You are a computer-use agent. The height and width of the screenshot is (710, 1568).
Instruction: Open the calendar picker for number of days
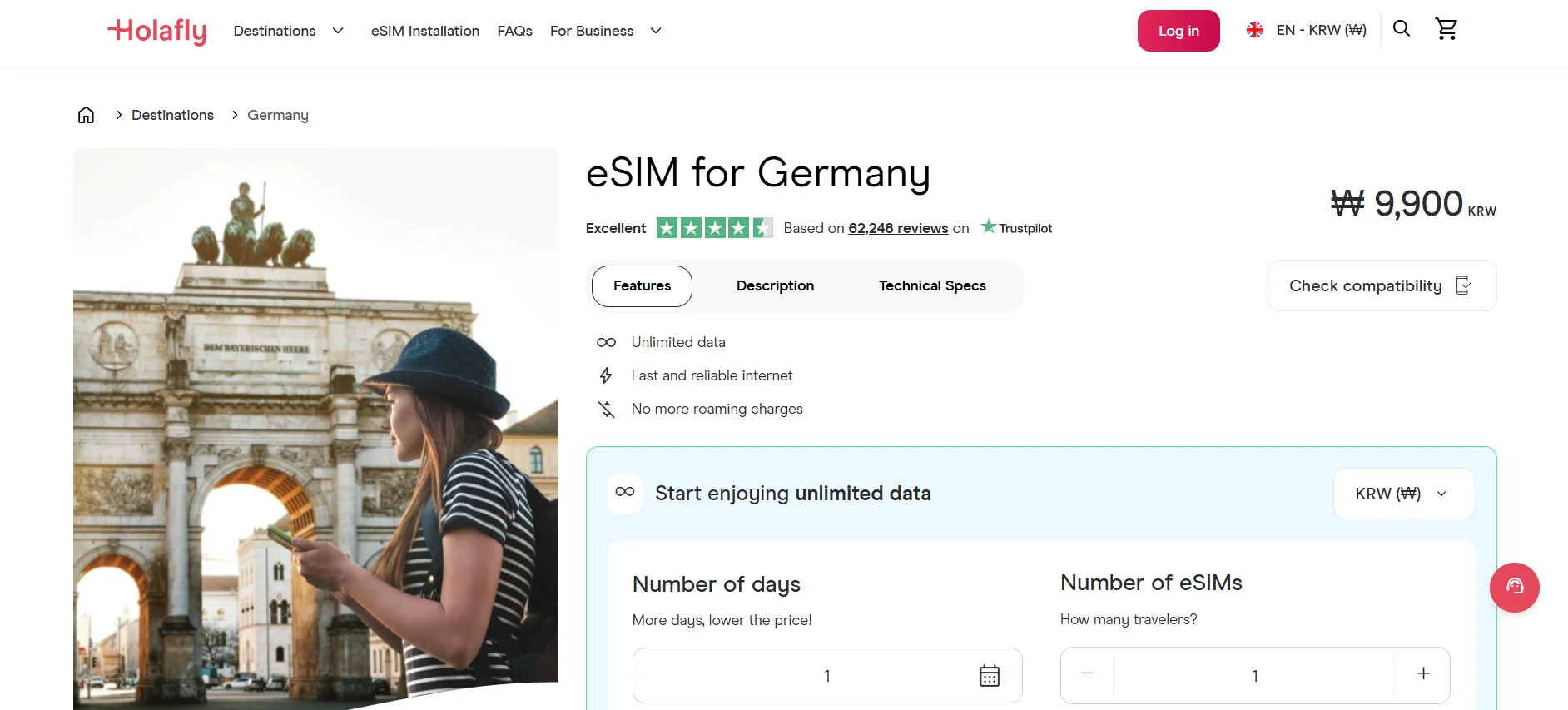click(x=988, y=675)
